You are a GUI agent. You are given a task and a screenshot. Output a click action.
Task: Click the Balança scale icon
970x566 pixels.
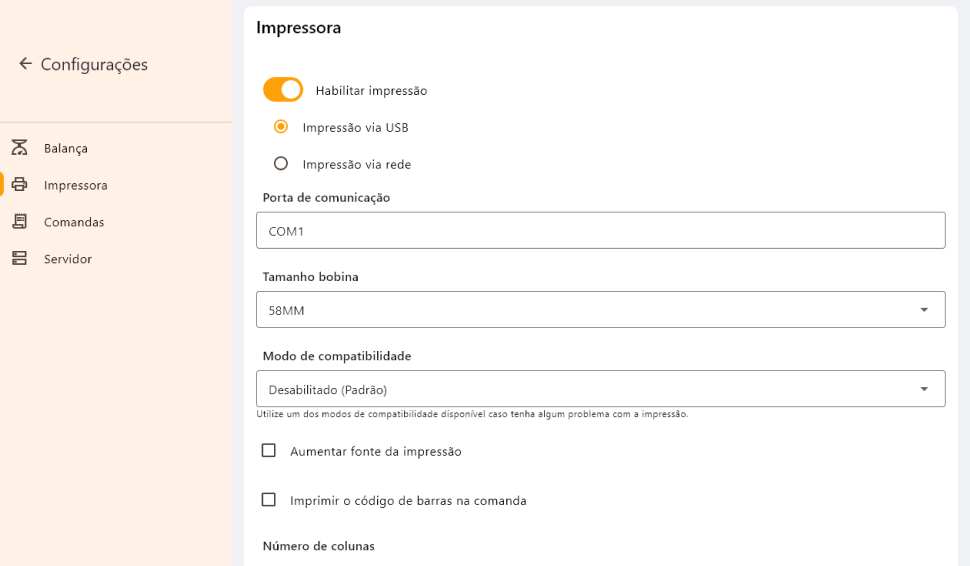[19, 148]
